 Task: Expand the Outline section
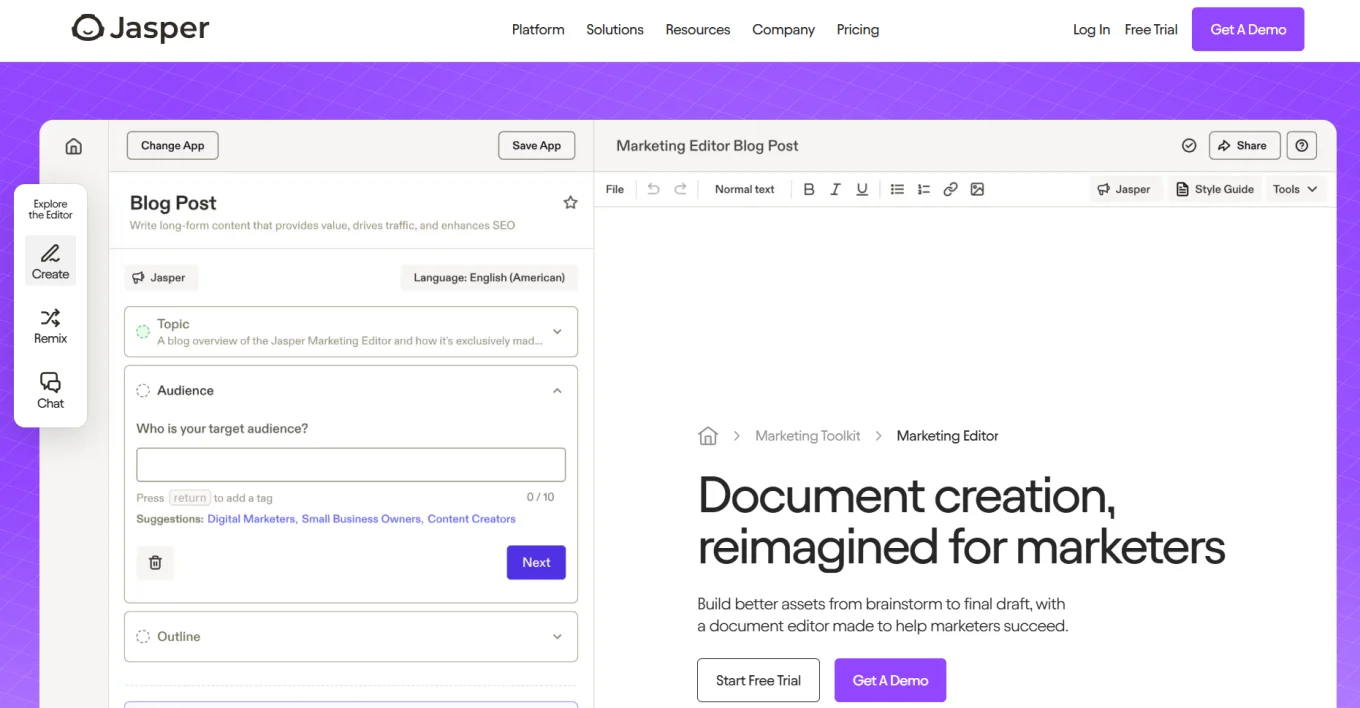click(557, 637)
